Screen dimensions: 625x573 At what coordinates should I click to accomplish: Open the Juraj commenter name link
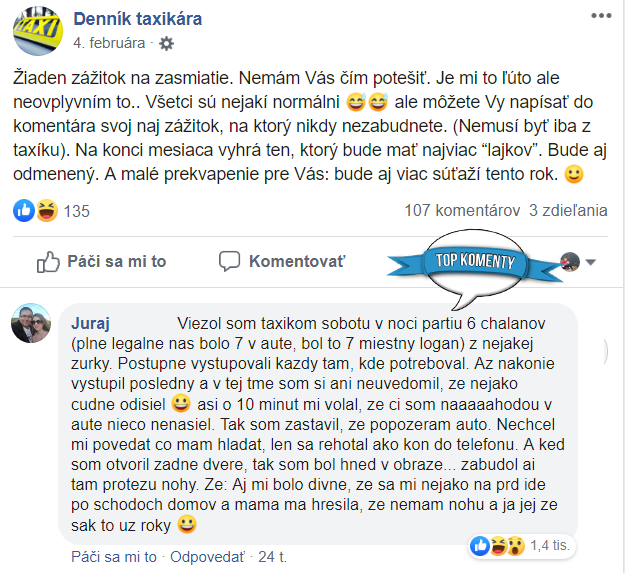pos(90,324)
